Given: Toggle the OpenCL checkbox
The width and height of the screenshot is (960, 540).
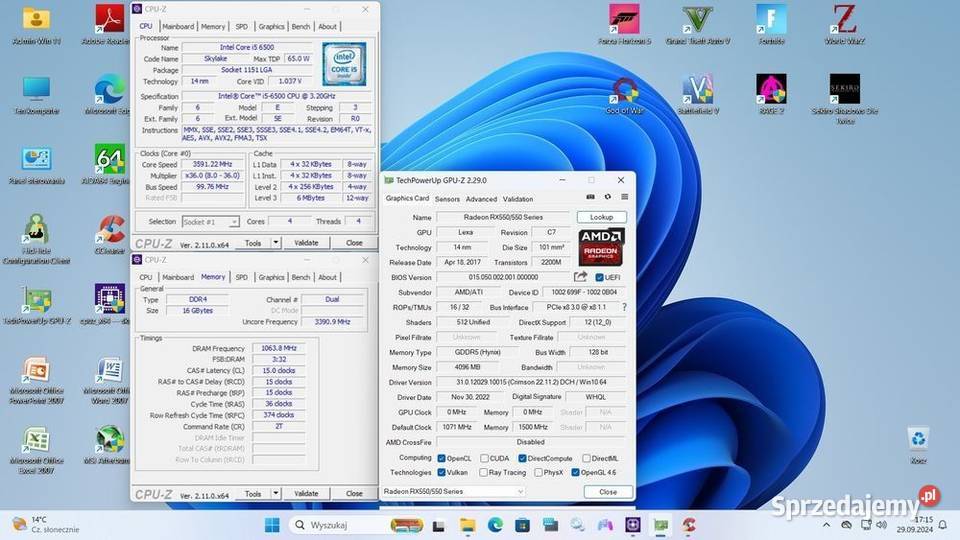Looking at the screenshot, I should [441, 458].
